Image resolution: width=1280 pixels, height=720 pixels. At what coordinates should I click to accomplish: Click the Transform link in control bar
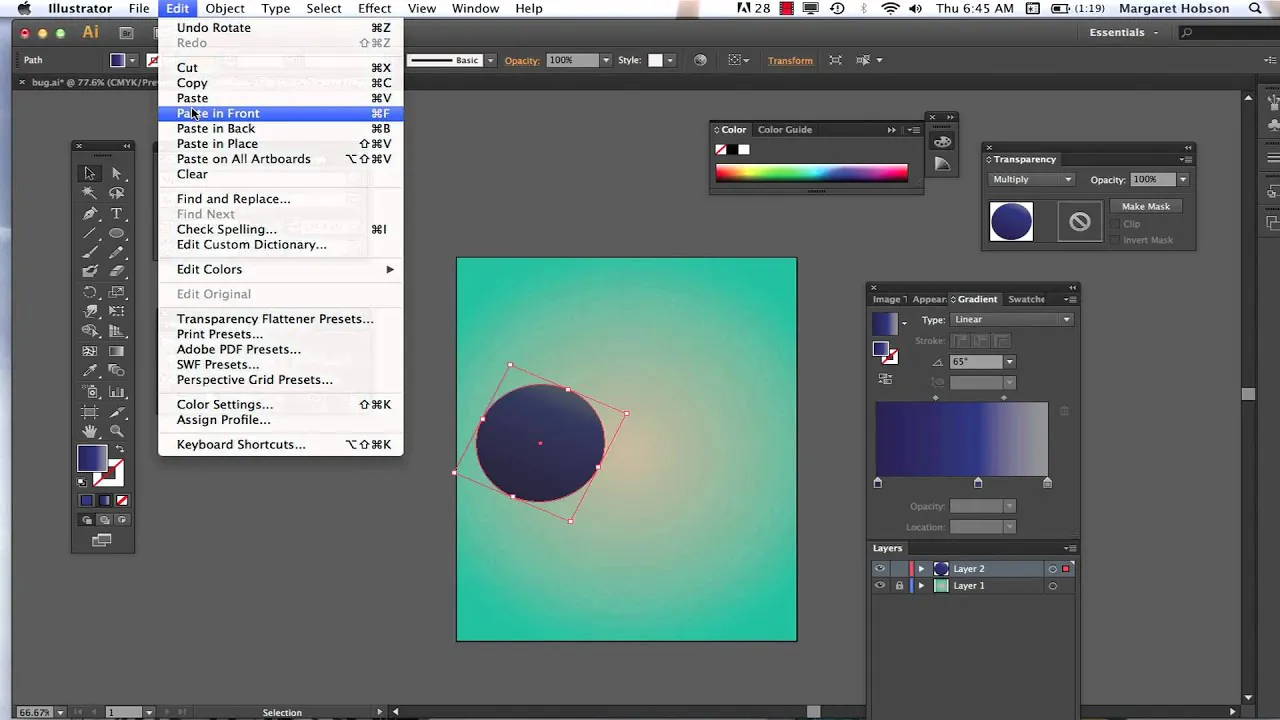[790, 60]
